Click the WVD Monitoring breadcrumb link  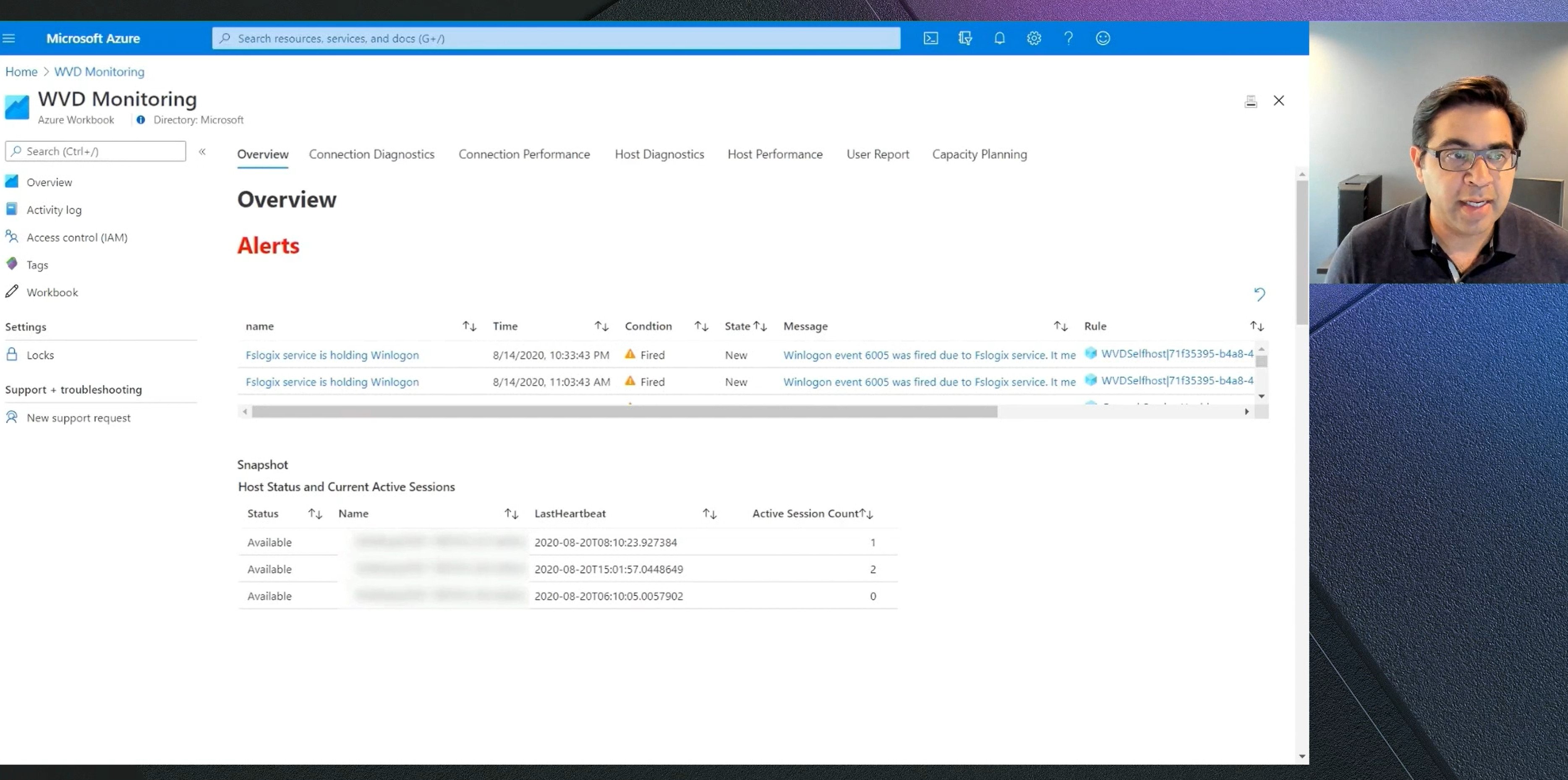point(99,72)
